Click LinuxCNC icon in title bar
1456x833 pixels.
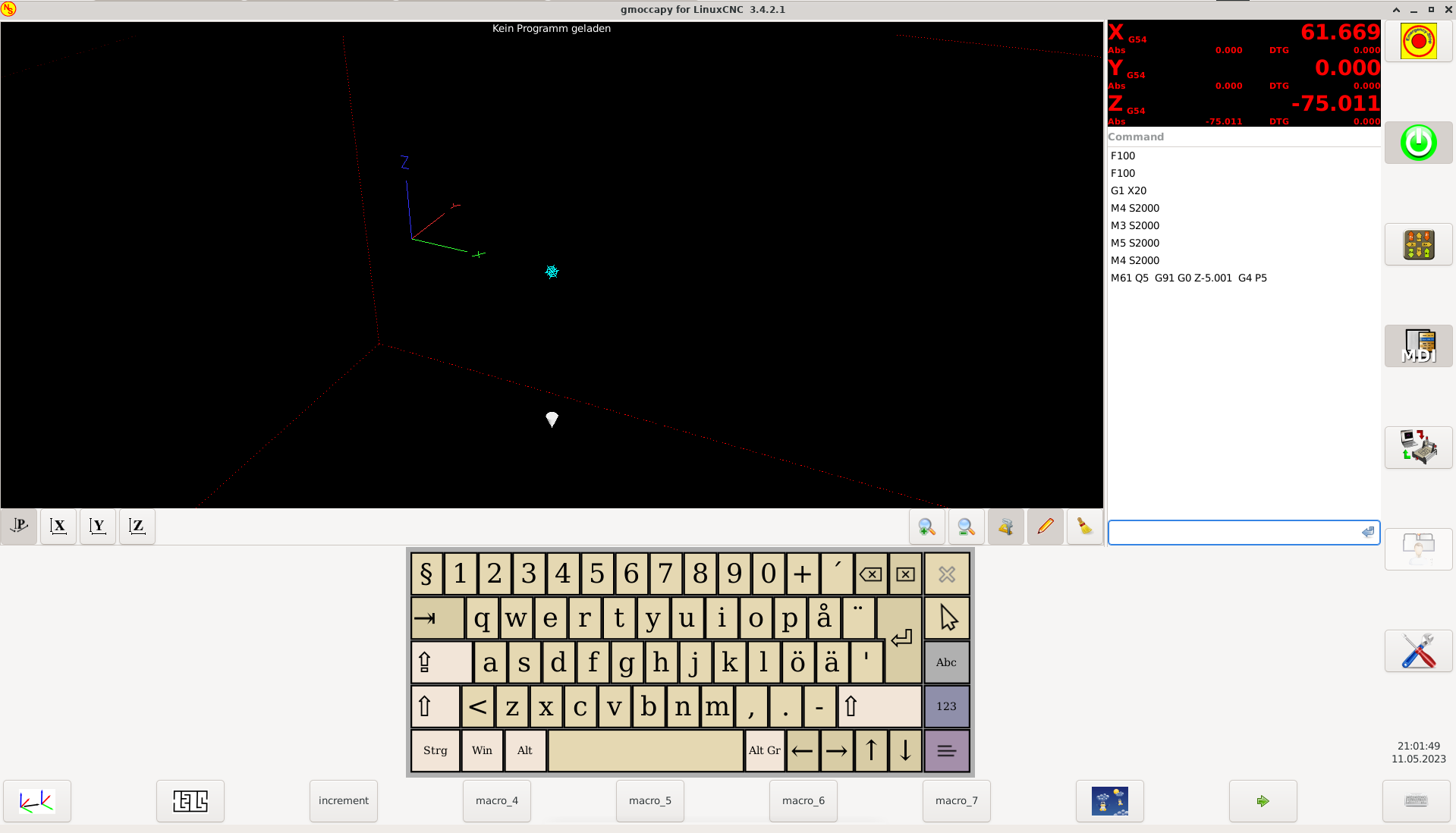8,9
